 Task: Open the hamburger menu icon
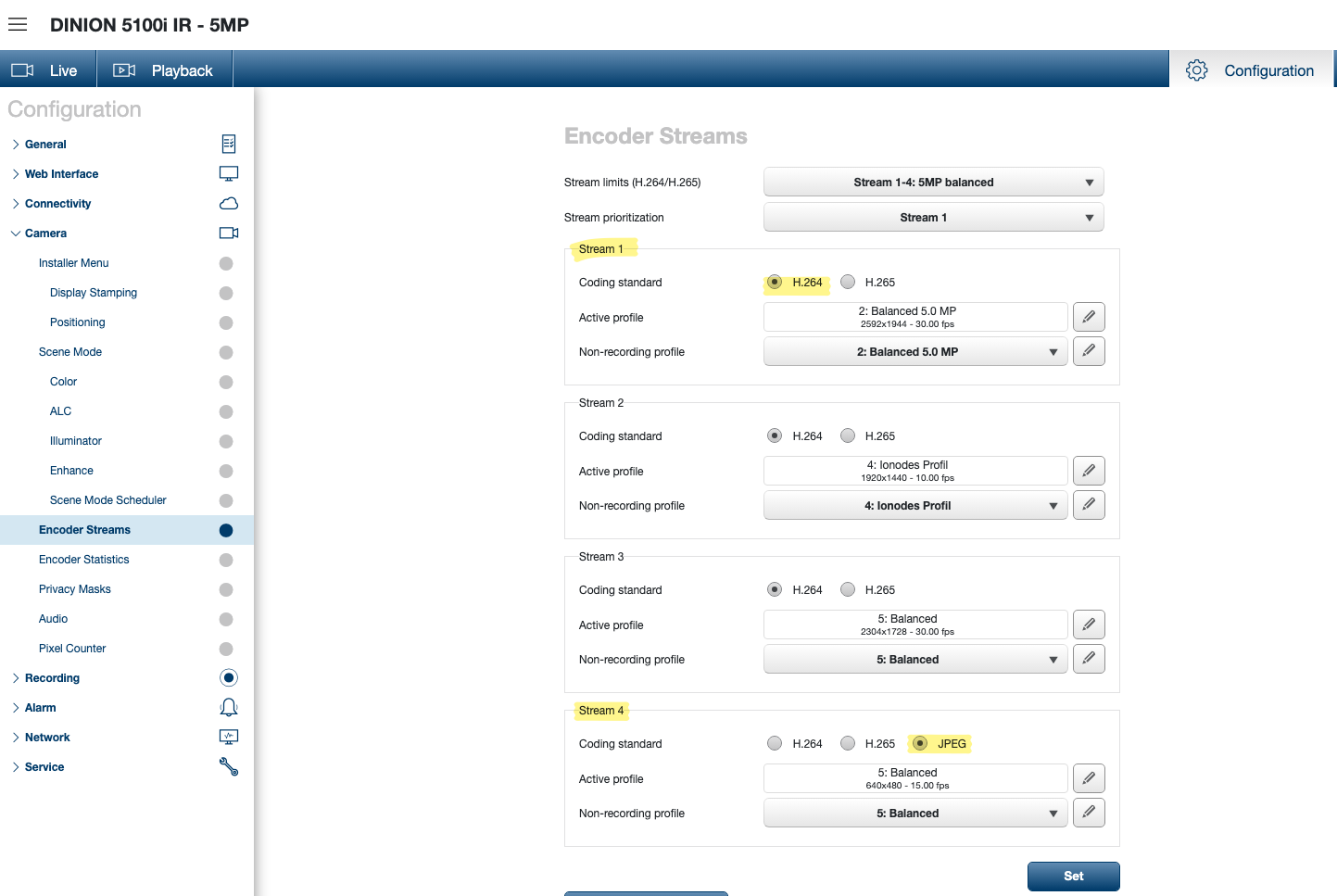[x=18, y=25]
